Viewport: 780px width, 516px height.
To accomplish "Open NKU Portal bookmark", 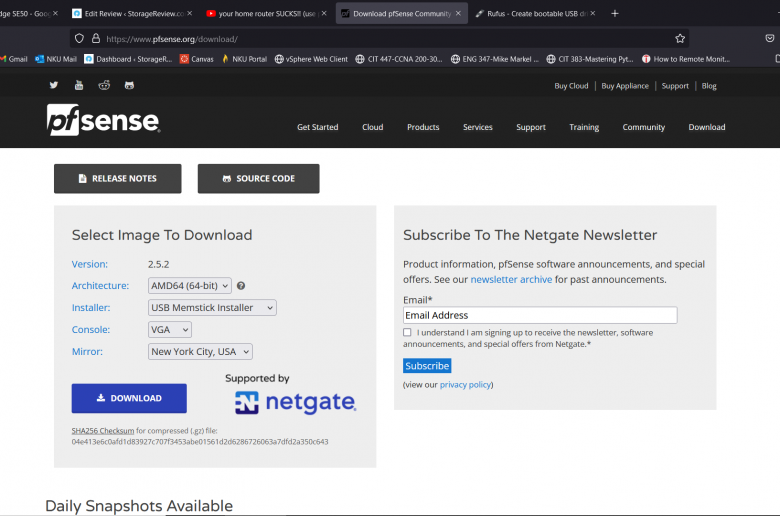I will pos(244,59).
